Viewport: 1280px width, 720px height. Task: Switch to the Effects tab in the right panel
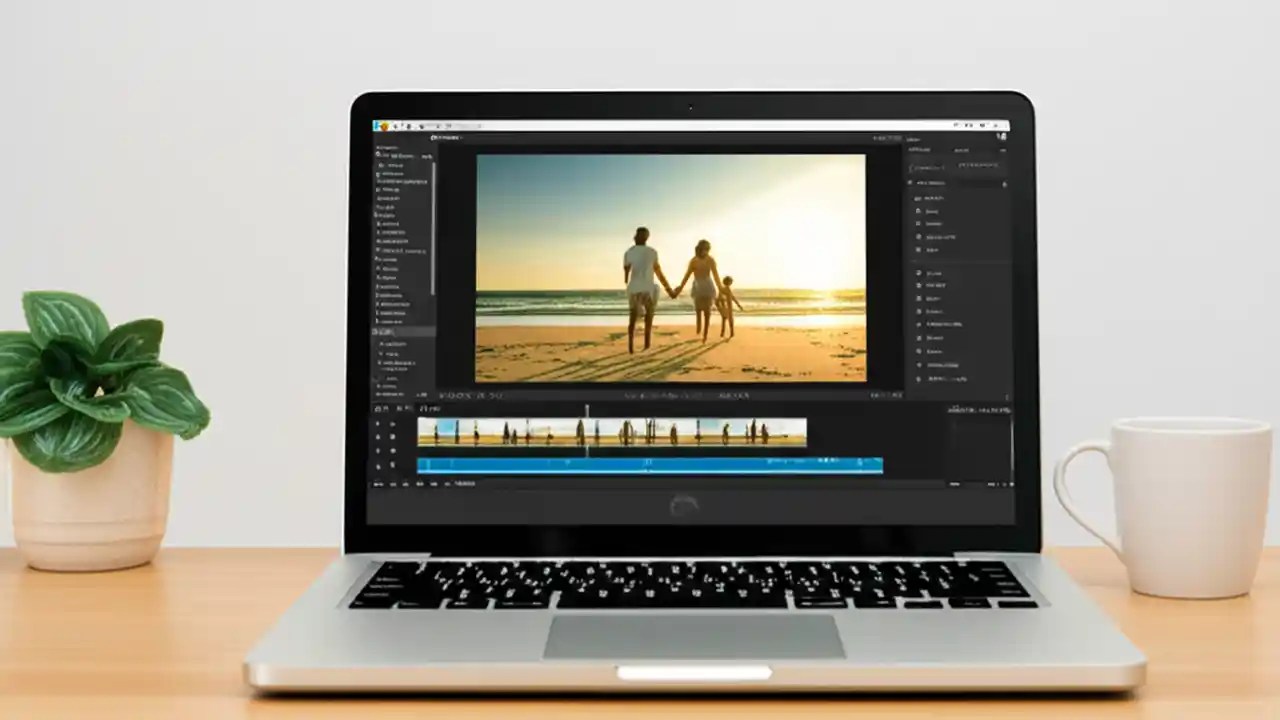963,150
